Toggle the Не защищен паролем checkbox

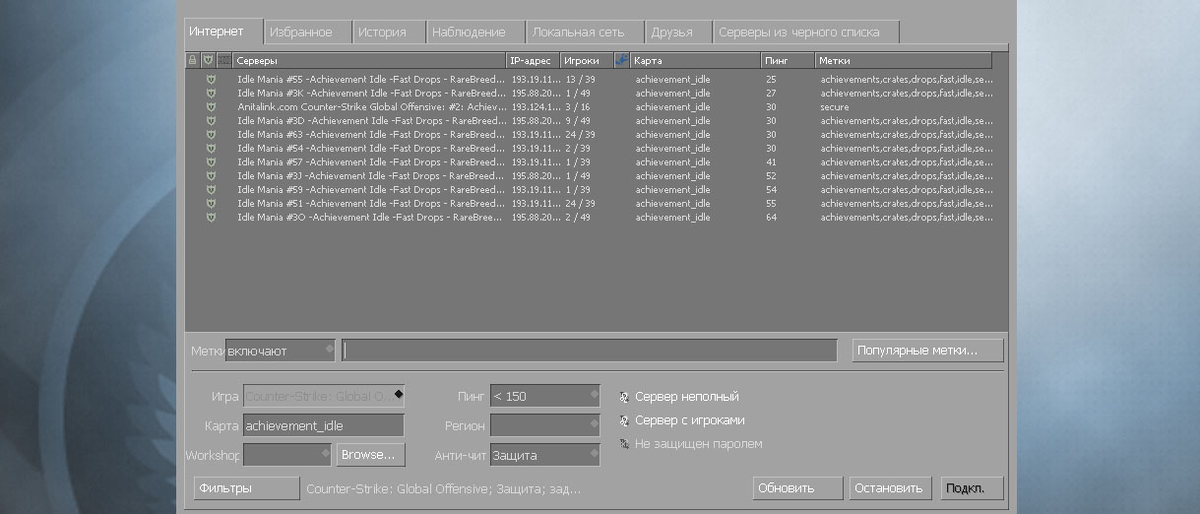(624, 444)
